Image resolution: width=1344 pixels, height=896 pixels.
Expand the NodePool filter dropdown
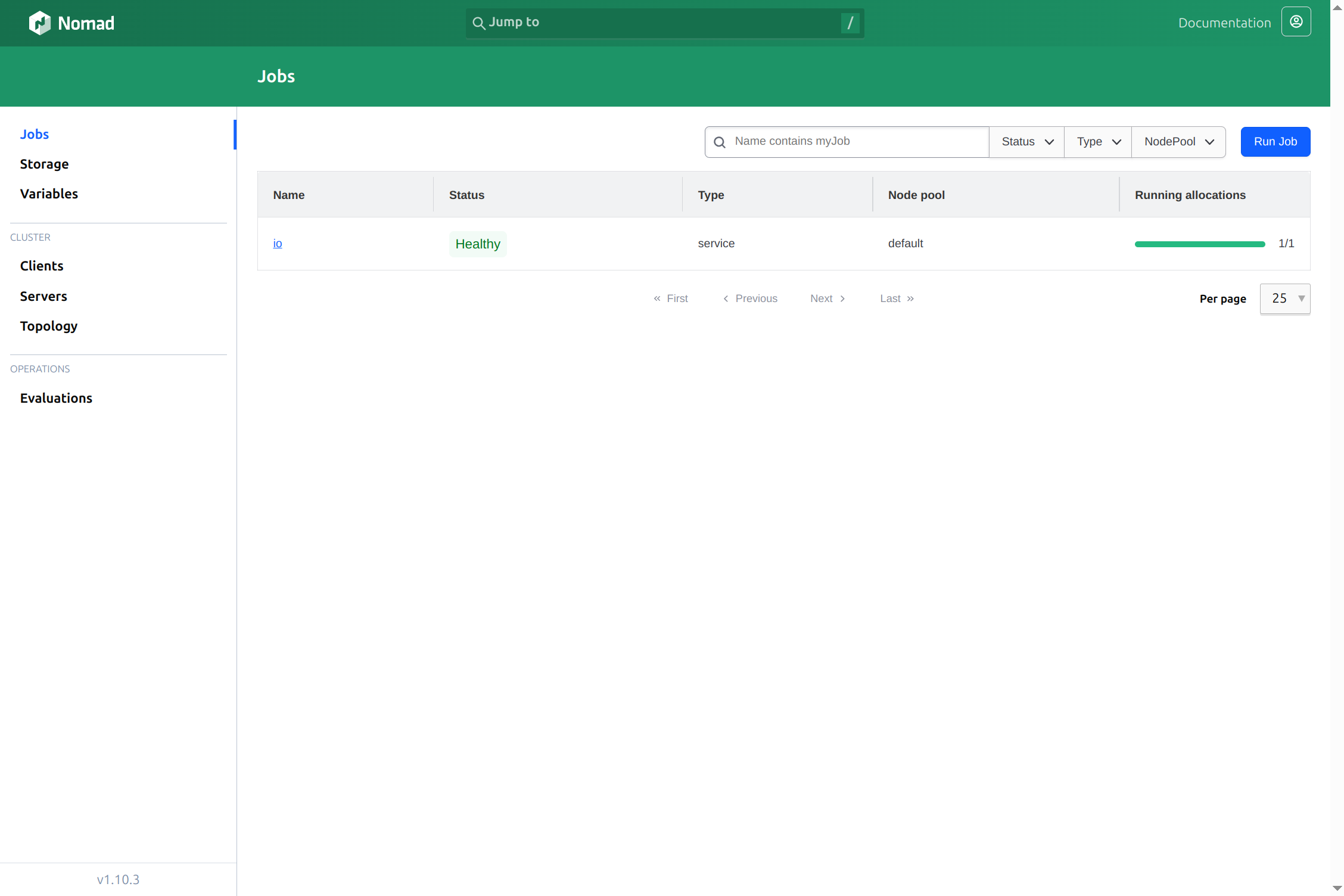1178,142
